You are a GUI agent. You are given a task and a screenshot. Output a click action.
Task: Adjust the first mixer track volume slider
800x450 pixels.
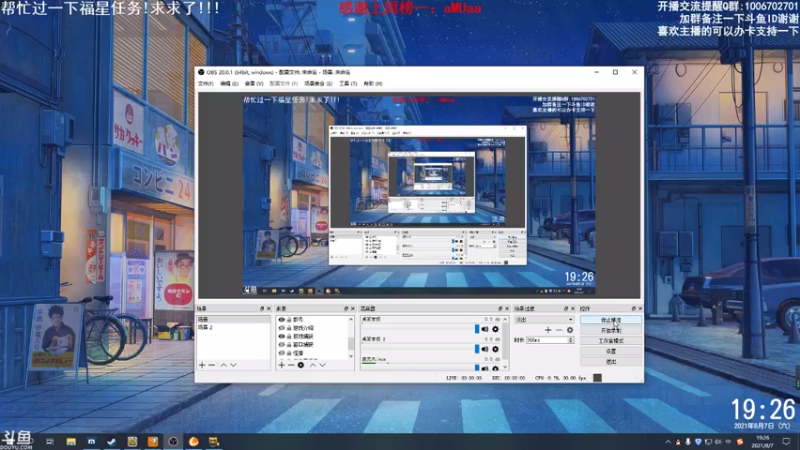point(420,330)
